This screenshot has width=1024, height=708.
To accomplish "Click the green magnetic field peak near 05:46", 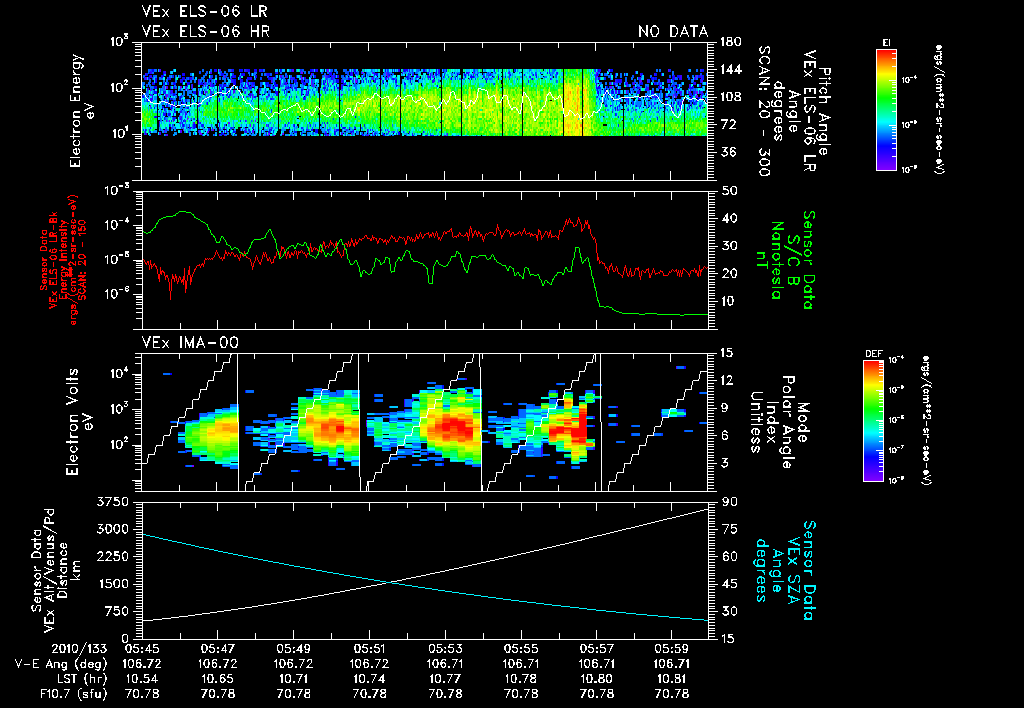I will click(x=184, y=213).
